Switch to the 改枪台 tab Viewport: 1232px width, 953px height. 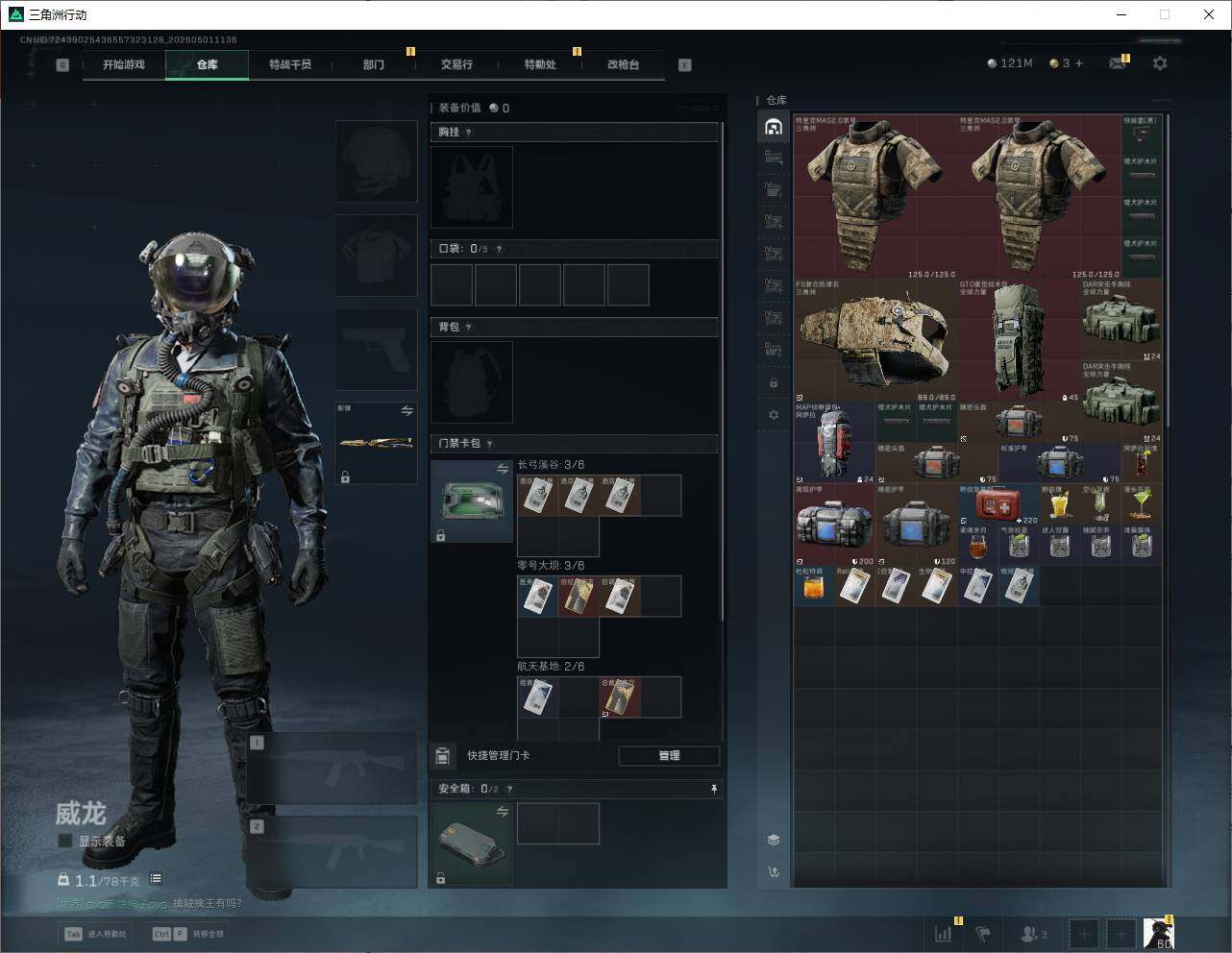[x=623, y=64]
